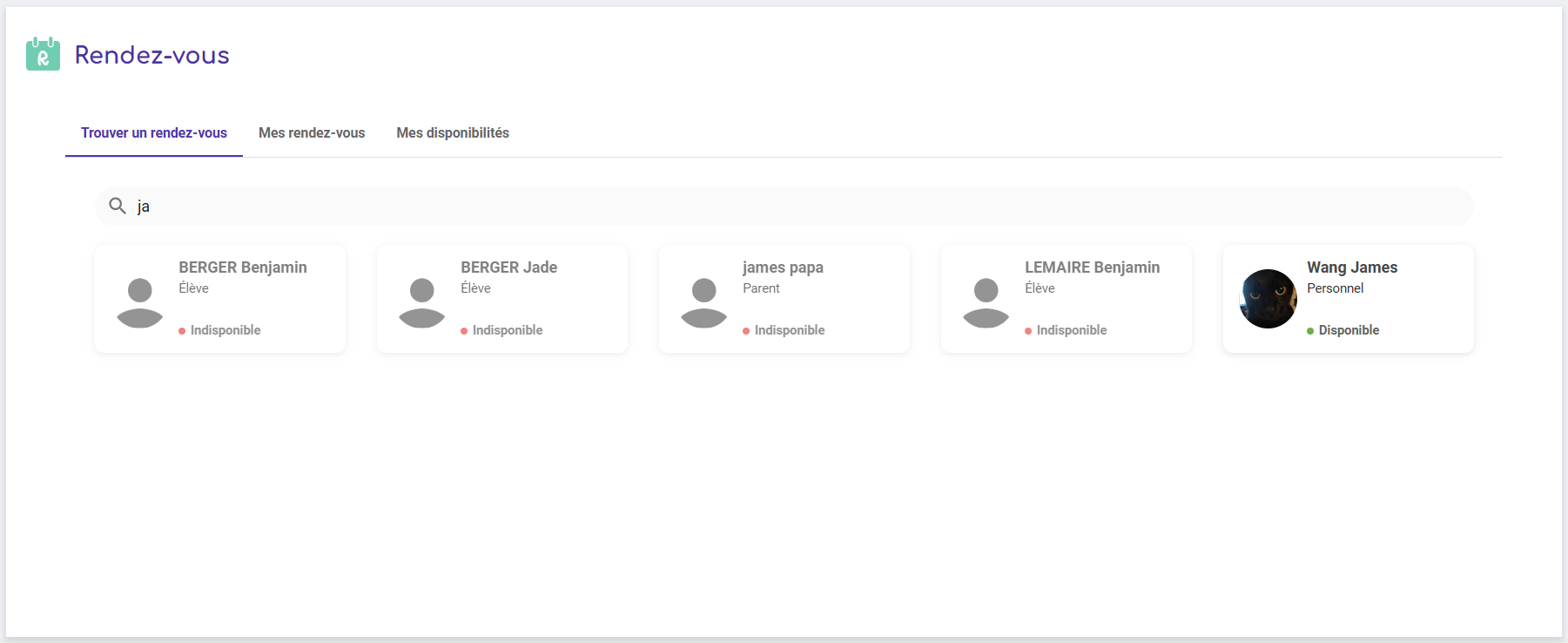Open the james papa parent name
This screenshot has width=1568, height=643.
tap(783, 267)
